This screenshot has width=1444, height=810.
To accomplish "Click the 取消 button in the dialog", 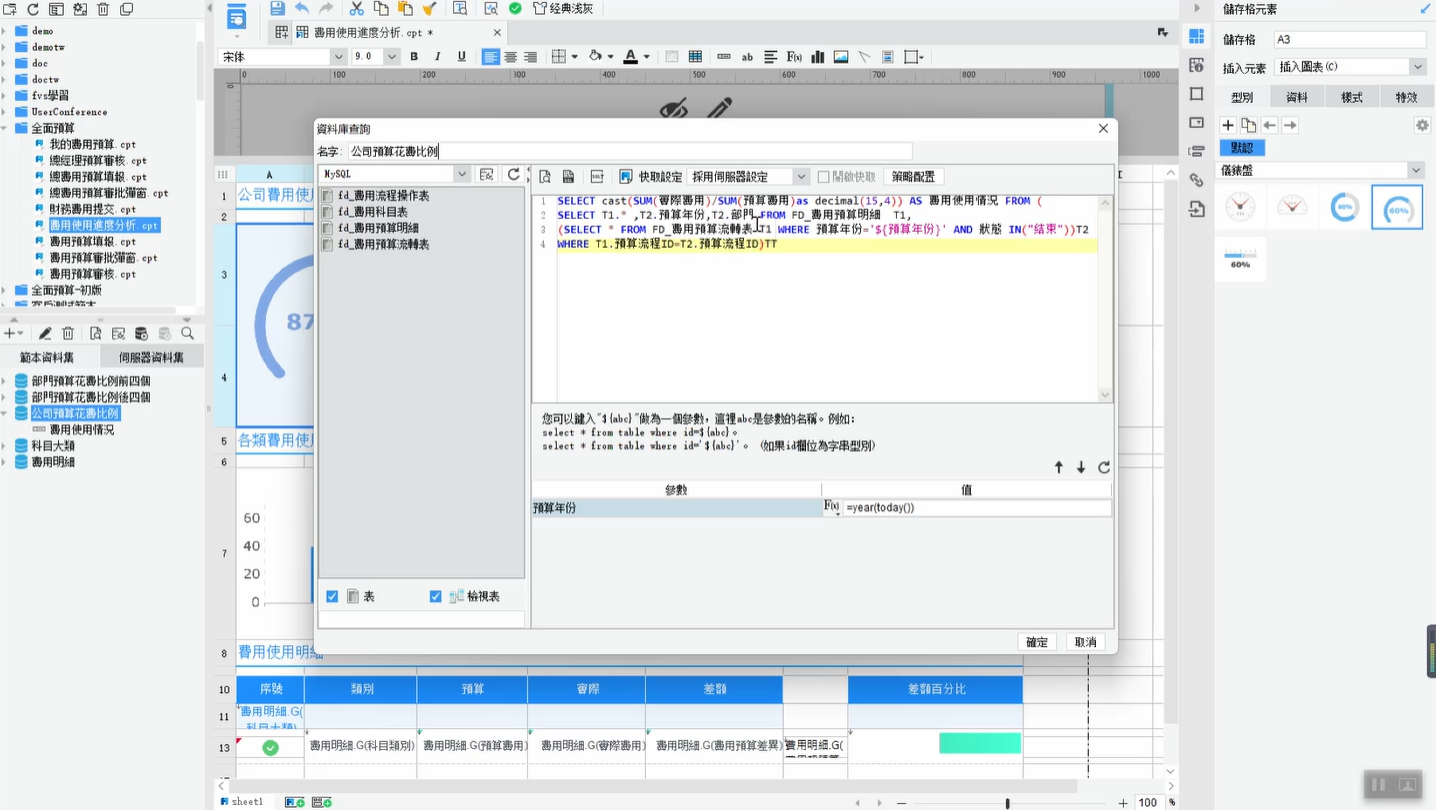I will point(1085,642).
